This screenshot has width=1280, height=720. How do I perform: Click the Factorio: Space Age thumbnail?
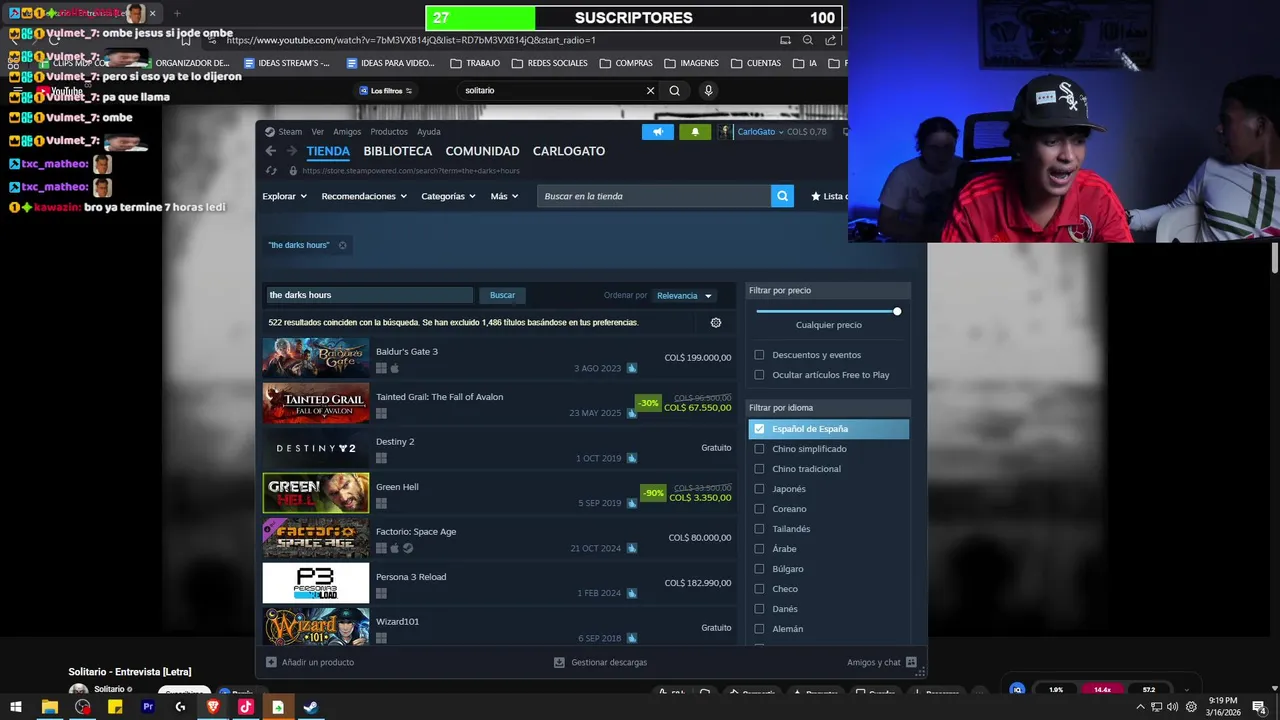coord(316,538)
